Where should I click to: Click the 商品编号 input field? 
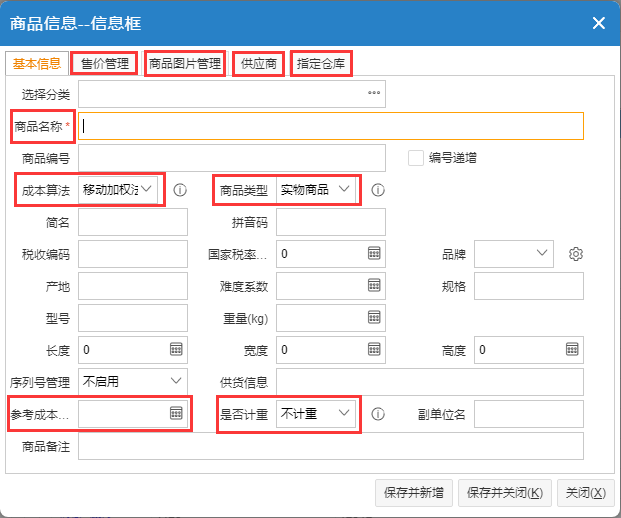click(232, 158)
